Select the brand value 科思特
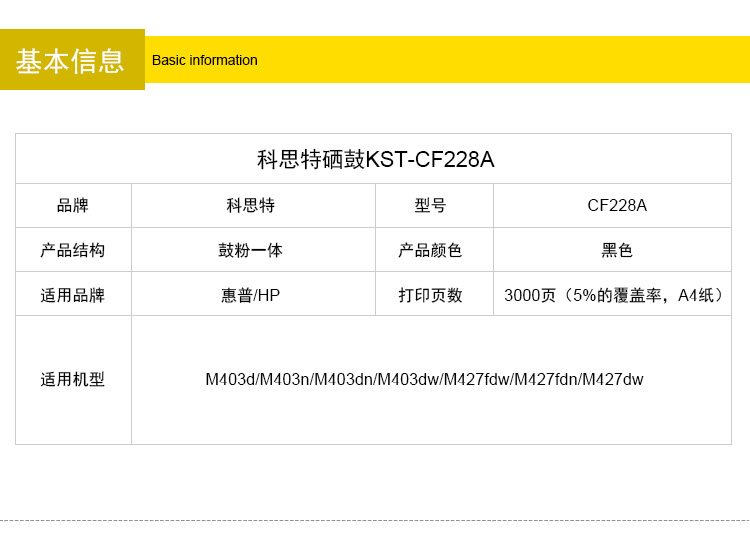The width and height of the screenshot is (750, 533). pyautogui.click(x=251, y=205)
